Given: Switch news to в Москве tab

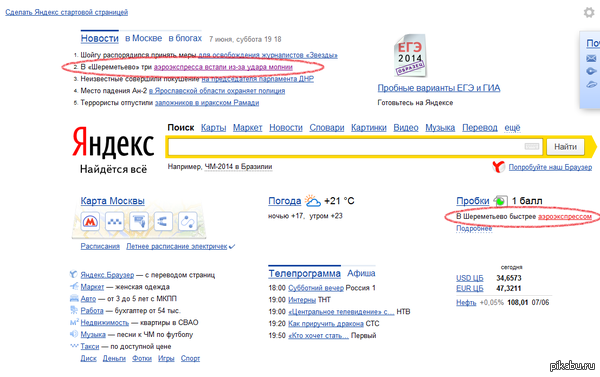Looking at the screenshot, I should (x=143, y=38).
